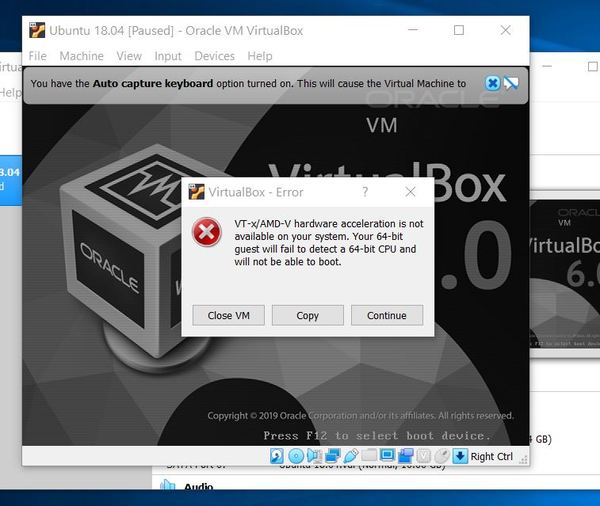The height and width of the screenshot is (506, 600).
Task: Click the VM preview thumbnail in Manager window
Action: coord(566,274)
